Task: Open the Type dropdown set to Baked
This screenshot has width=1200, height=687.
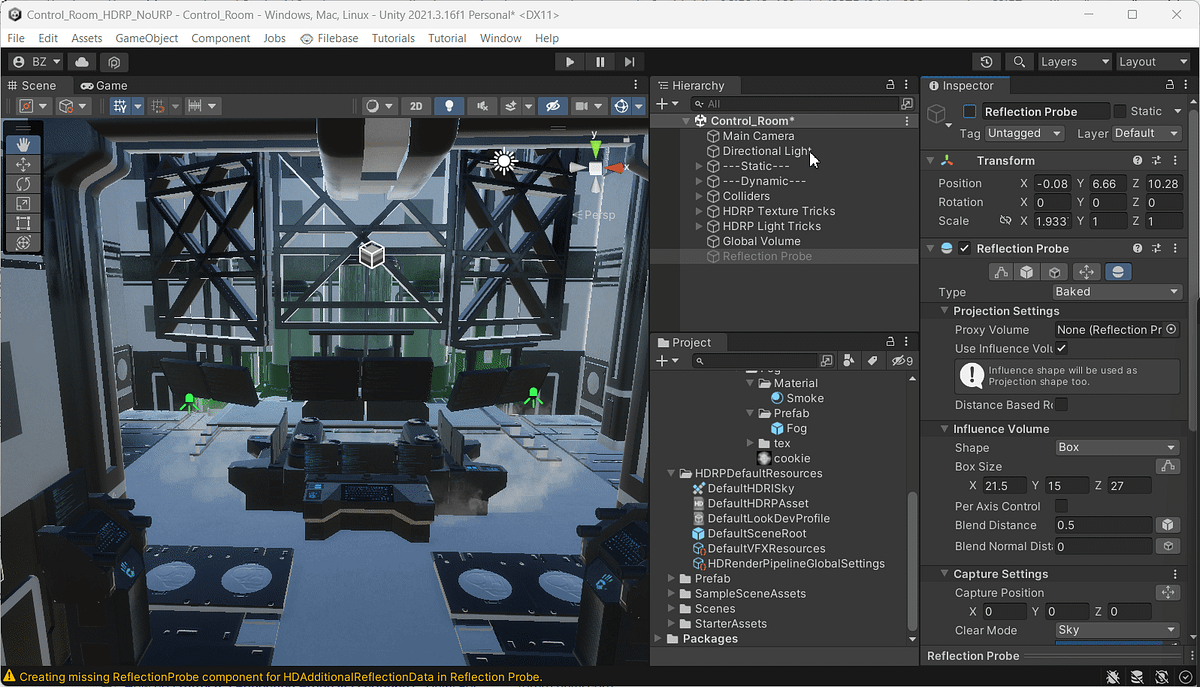Action: pos(1117,291)
